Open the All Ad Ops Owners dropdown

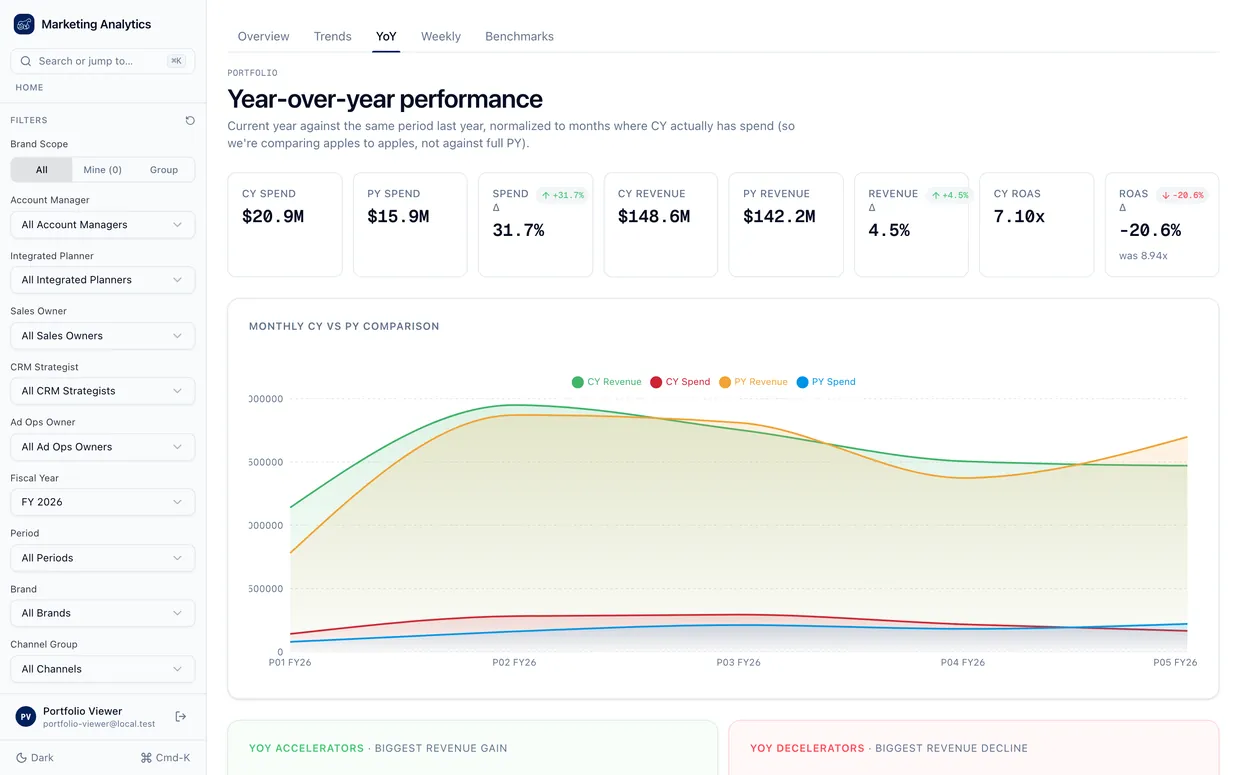103,447
